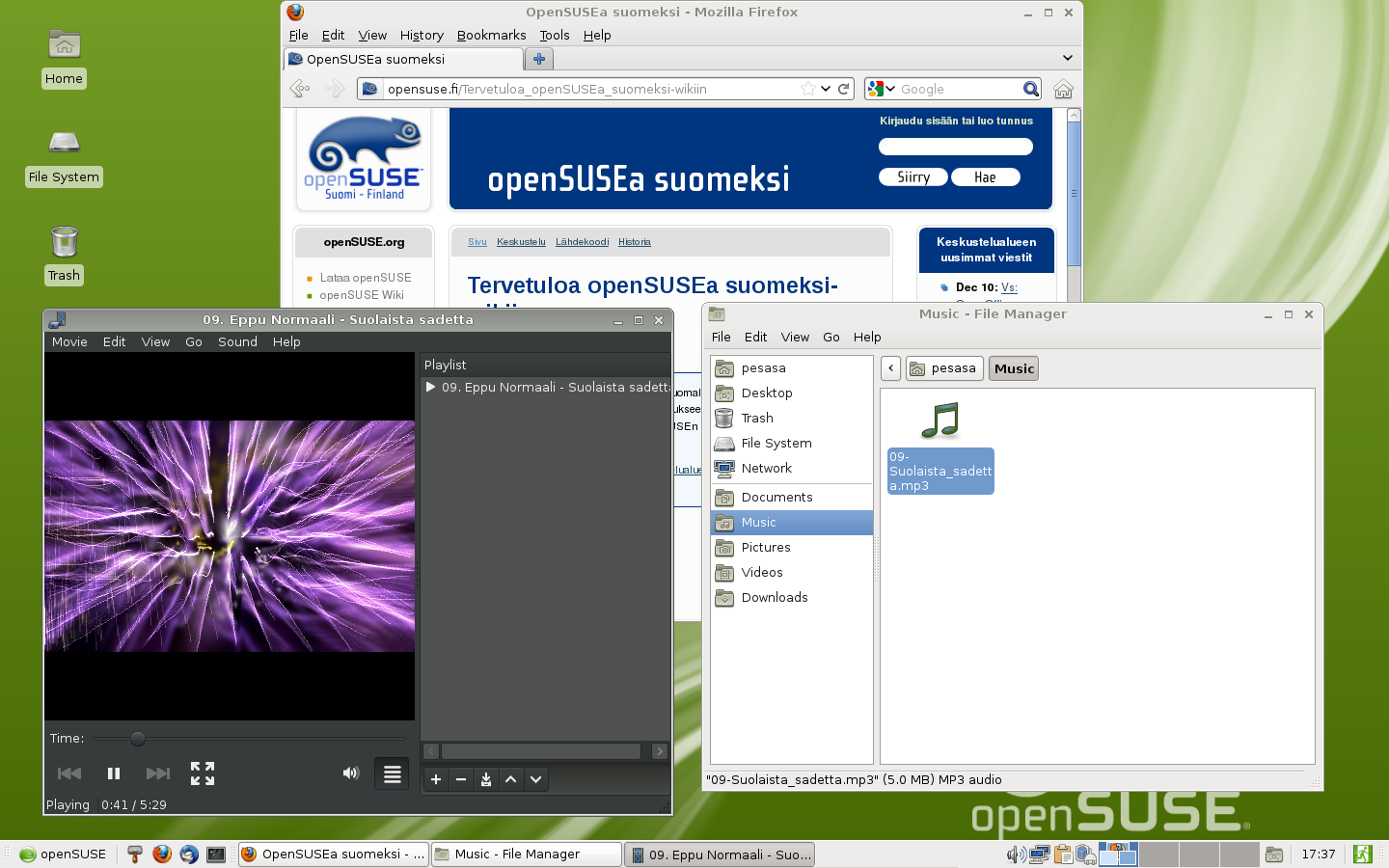Open the Trash desktop icon
Image resolution: width=1389 pixels, height=868 pixels.
pyautogui.click(x=64, y=256)
